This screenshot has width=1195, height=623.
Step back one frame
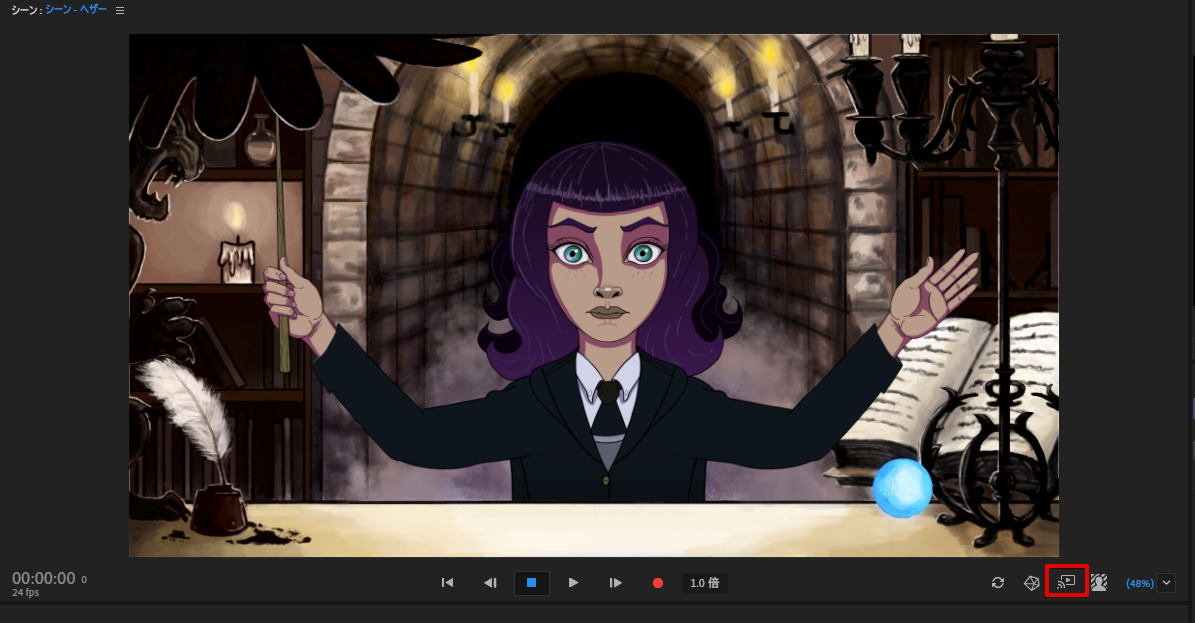click(x=490, y=582)
